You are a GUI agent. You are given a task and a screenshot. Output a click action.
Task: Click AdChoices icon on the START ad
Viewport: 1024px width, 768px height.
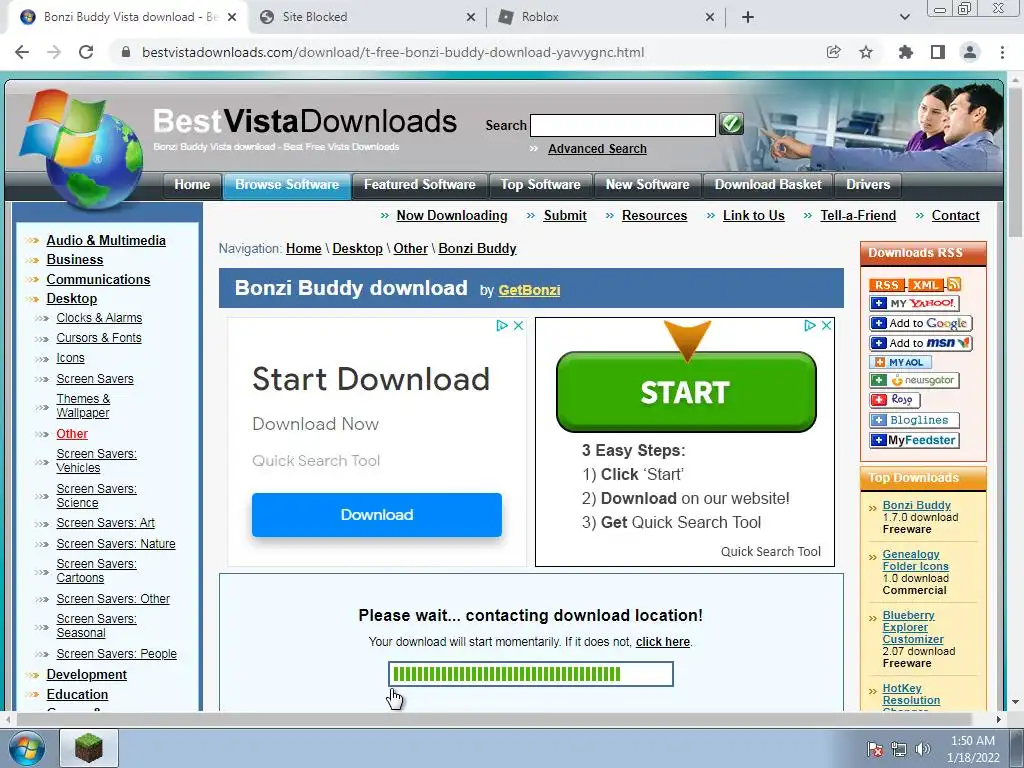[810, 325]
